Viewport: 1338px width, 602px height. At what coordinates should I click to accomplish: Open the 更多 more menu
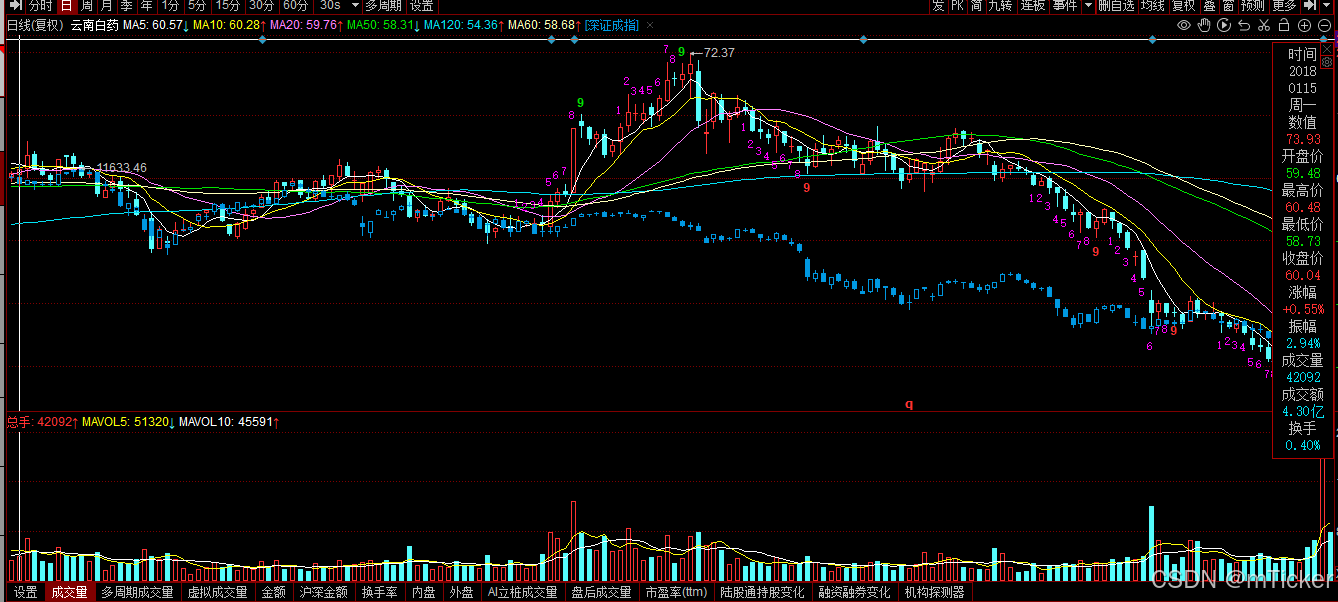1284,6
